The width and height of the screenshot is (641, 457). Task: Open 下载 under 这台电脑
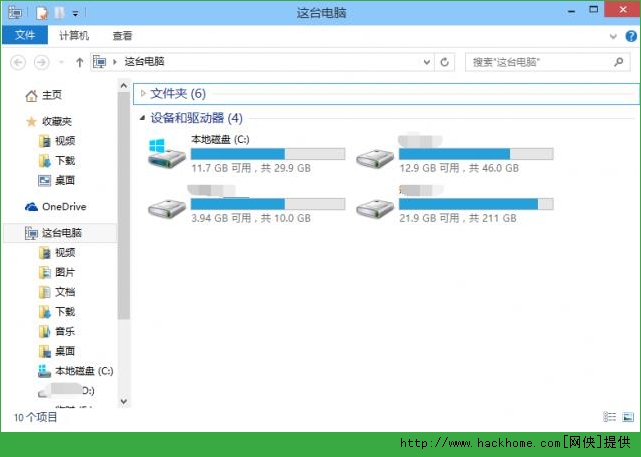(x=65, y=311)
